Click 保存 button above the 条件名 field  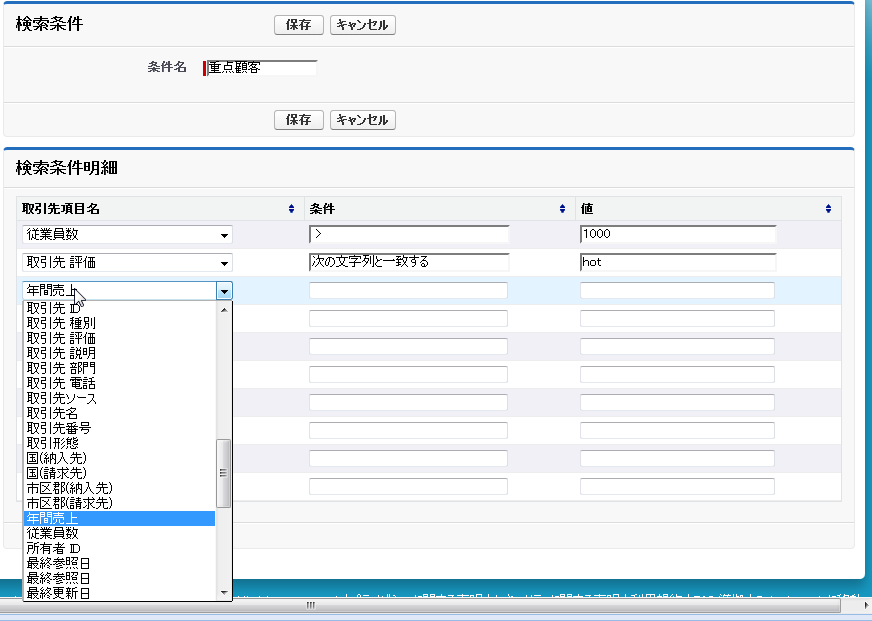pyautogui.click(x=299, y=25)
